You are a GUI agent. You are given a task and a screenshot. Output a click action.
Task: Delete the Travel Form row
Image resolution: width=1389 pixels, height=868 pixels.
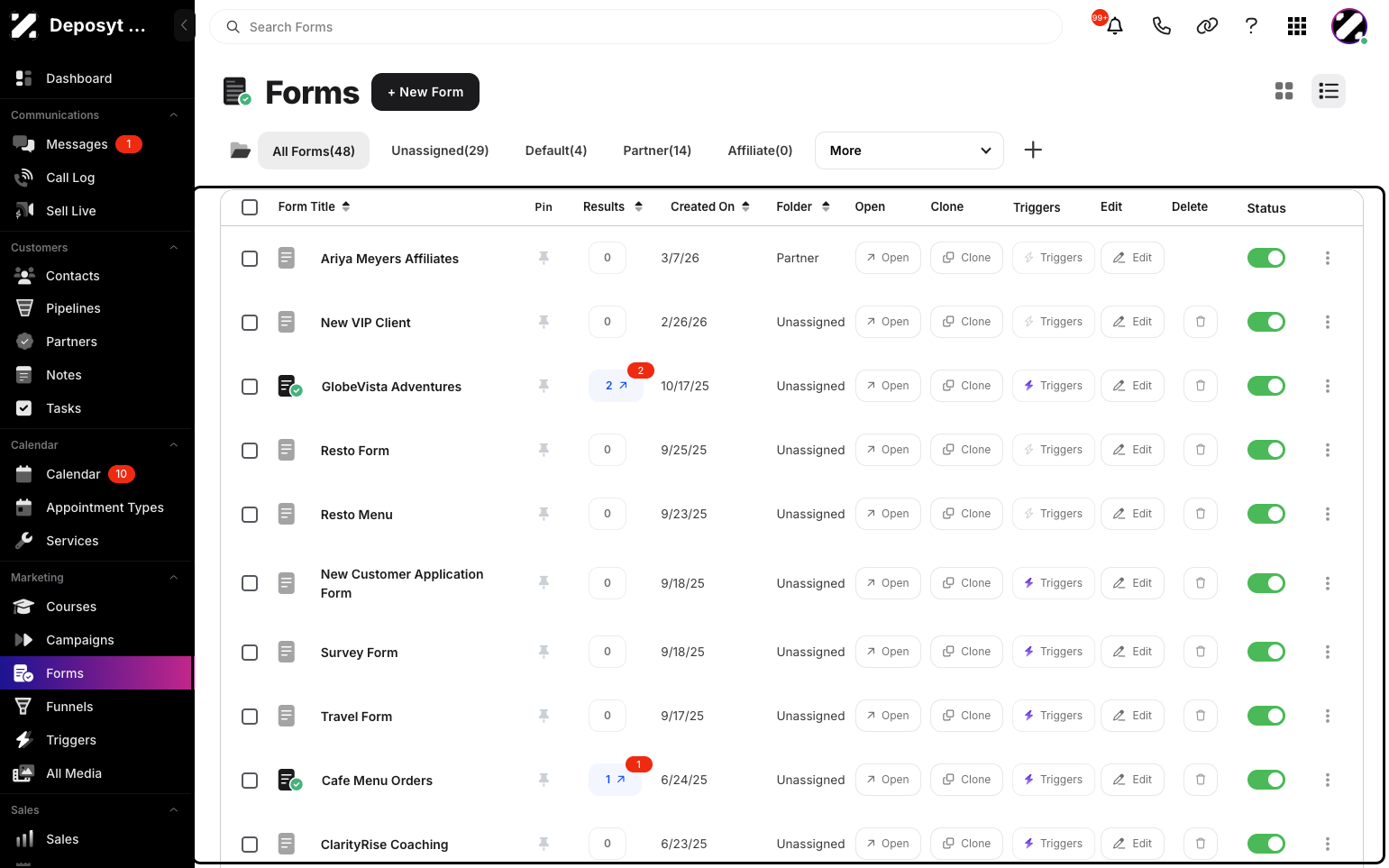point(1201,716)
